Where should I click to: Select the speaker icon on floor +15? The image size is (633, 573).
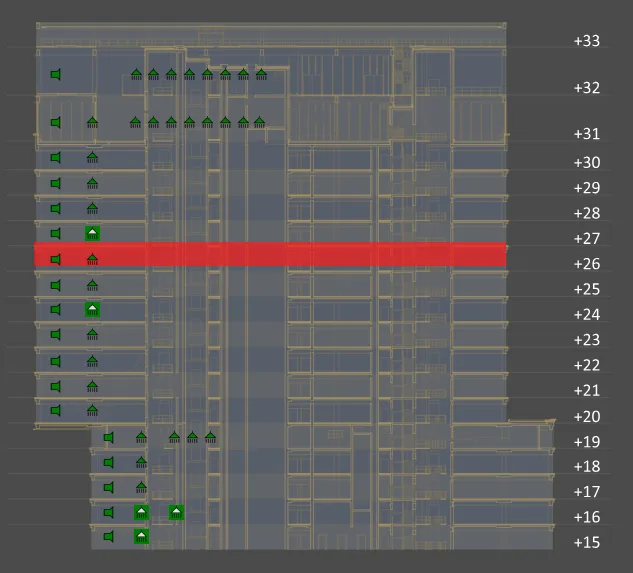tap(109, 537)
